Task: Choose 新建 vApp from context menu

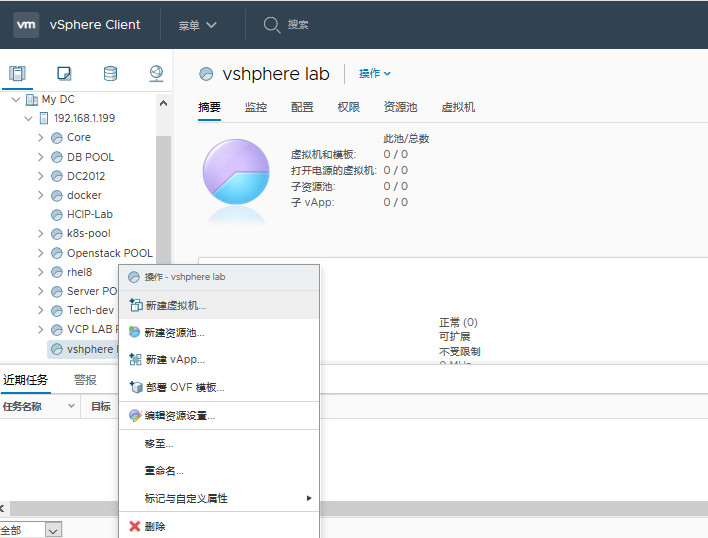Action: click(219, 360)
